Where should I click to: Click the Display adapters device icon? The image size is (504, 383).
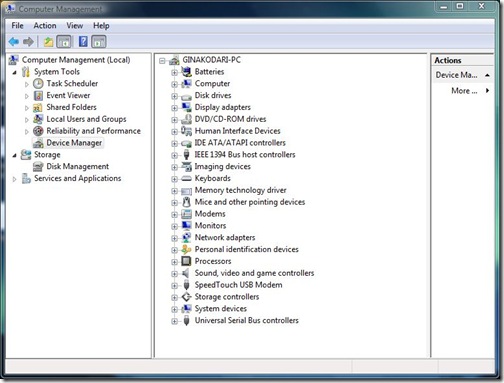[x=186, y=107]
